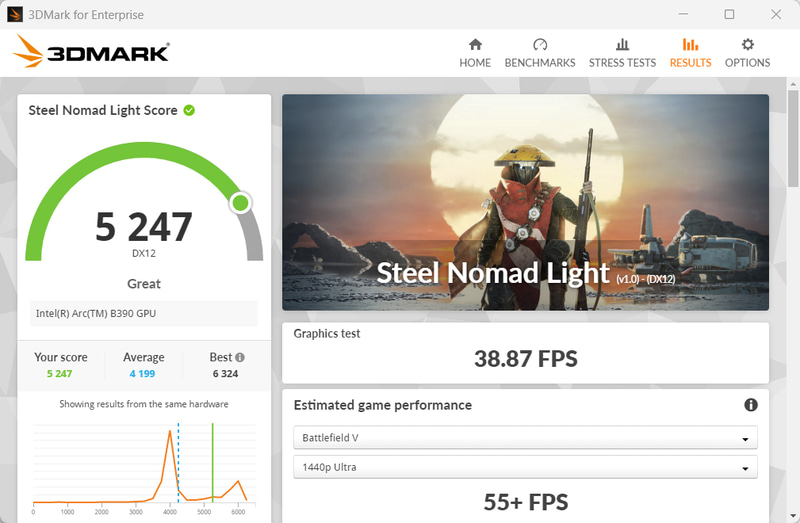
Task: Click the orange Results chart icon
Action: (690, 44)
